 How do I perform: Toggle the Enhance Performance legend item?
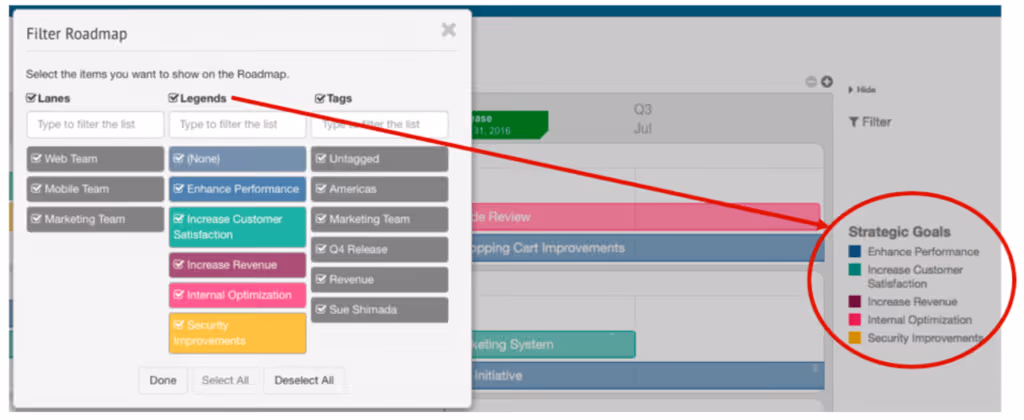coord(238,189)
